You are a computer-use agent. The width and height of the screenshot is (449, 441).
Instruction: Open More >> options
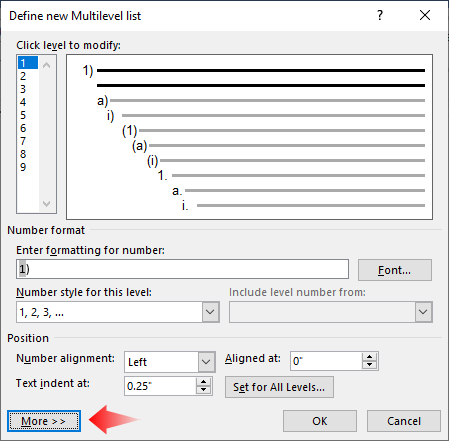click(x=44, y=421)
